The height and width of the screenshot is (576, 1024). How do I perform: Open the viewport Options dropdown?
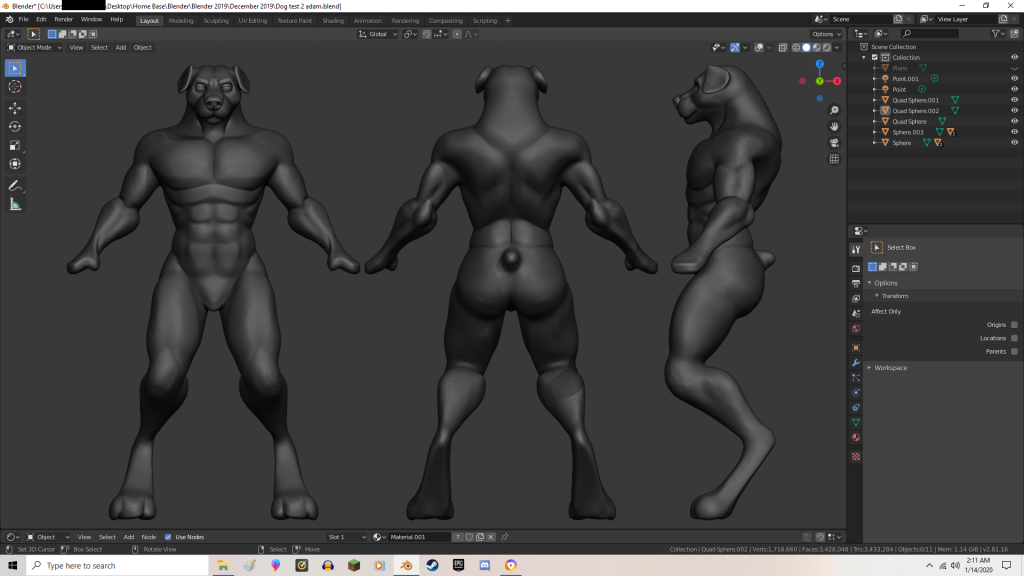click(x=826, y=34)
